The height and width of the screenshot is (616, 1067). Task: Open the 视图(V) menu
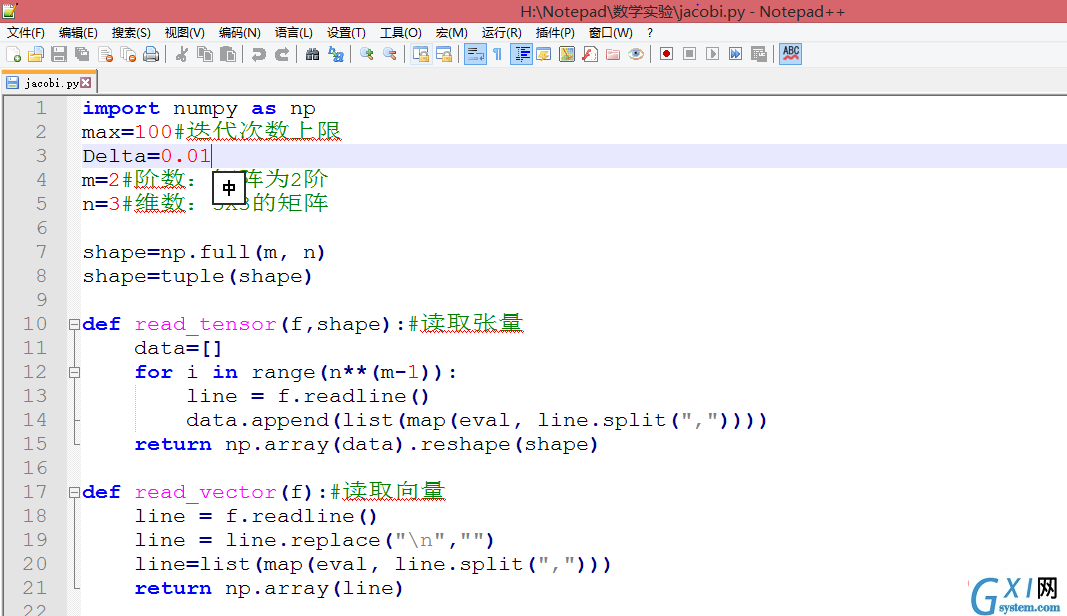(184, 33)
